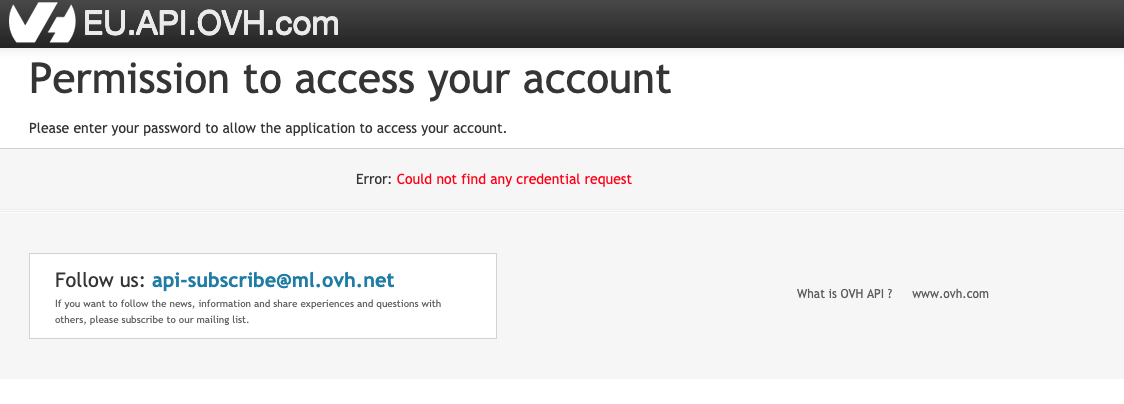Click the "Permission to access your account" heading
This screenshot has width=1124, height=404.
click(350, 79)
